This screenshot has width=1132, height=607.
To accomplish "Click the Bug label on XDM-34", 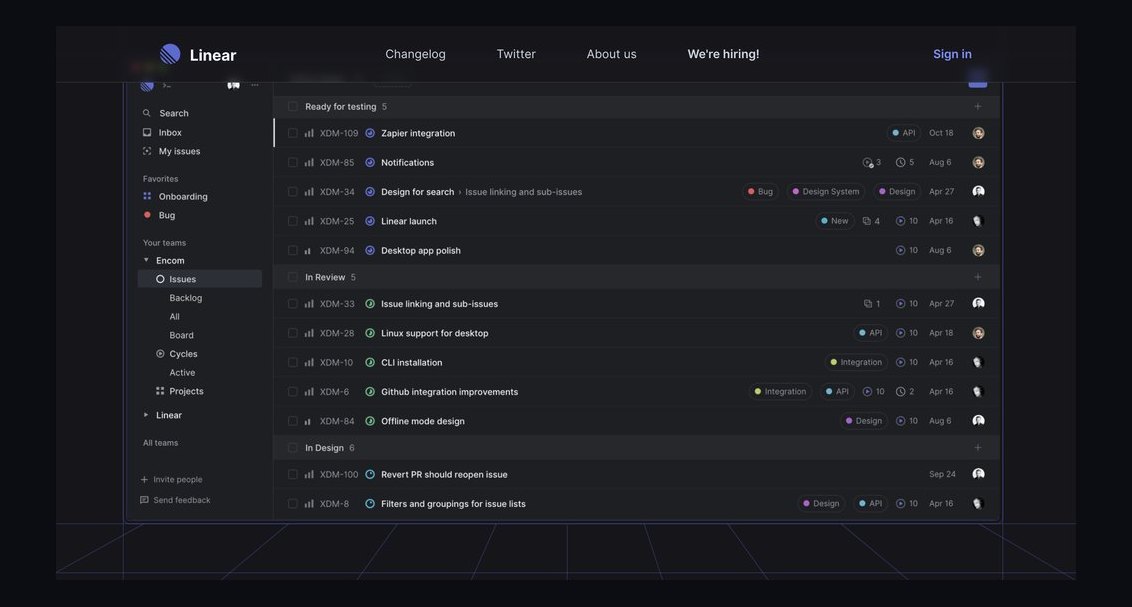I will click(760, 192).
